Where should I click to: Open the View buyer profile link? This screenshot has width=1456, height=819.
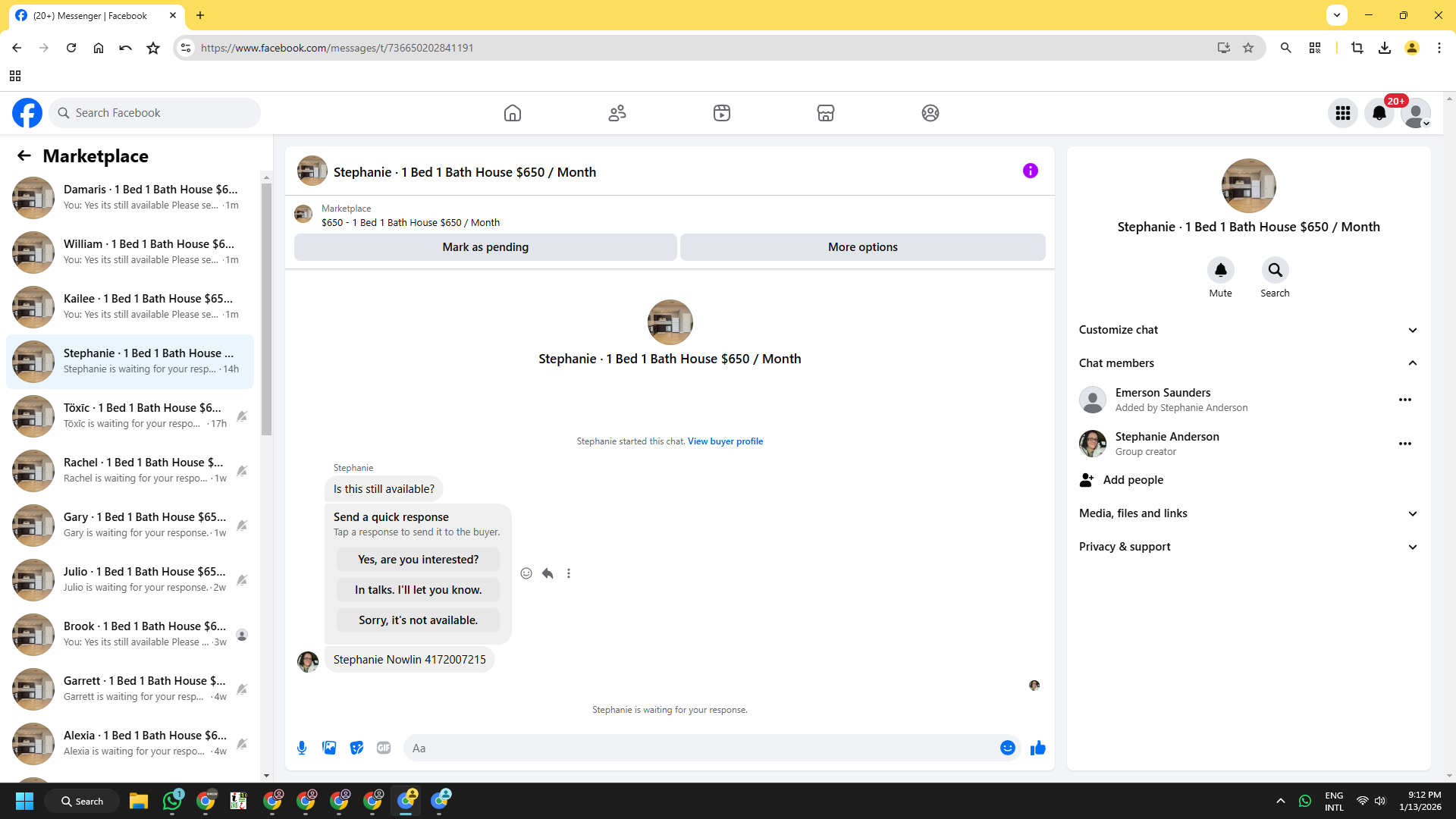pyautogui.click(x=725, y=441)
